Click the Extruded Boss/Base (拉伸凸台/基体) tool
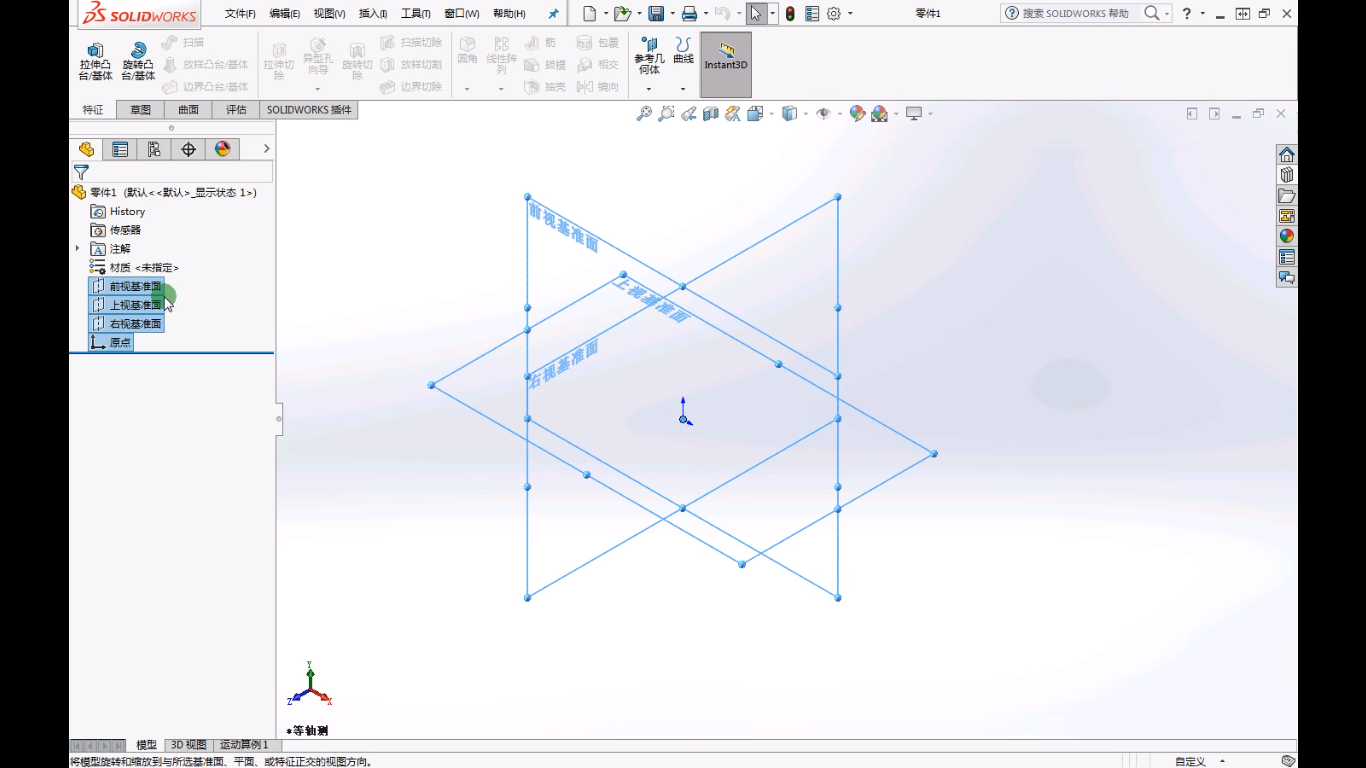1366x768 pixels. (96, 61)
